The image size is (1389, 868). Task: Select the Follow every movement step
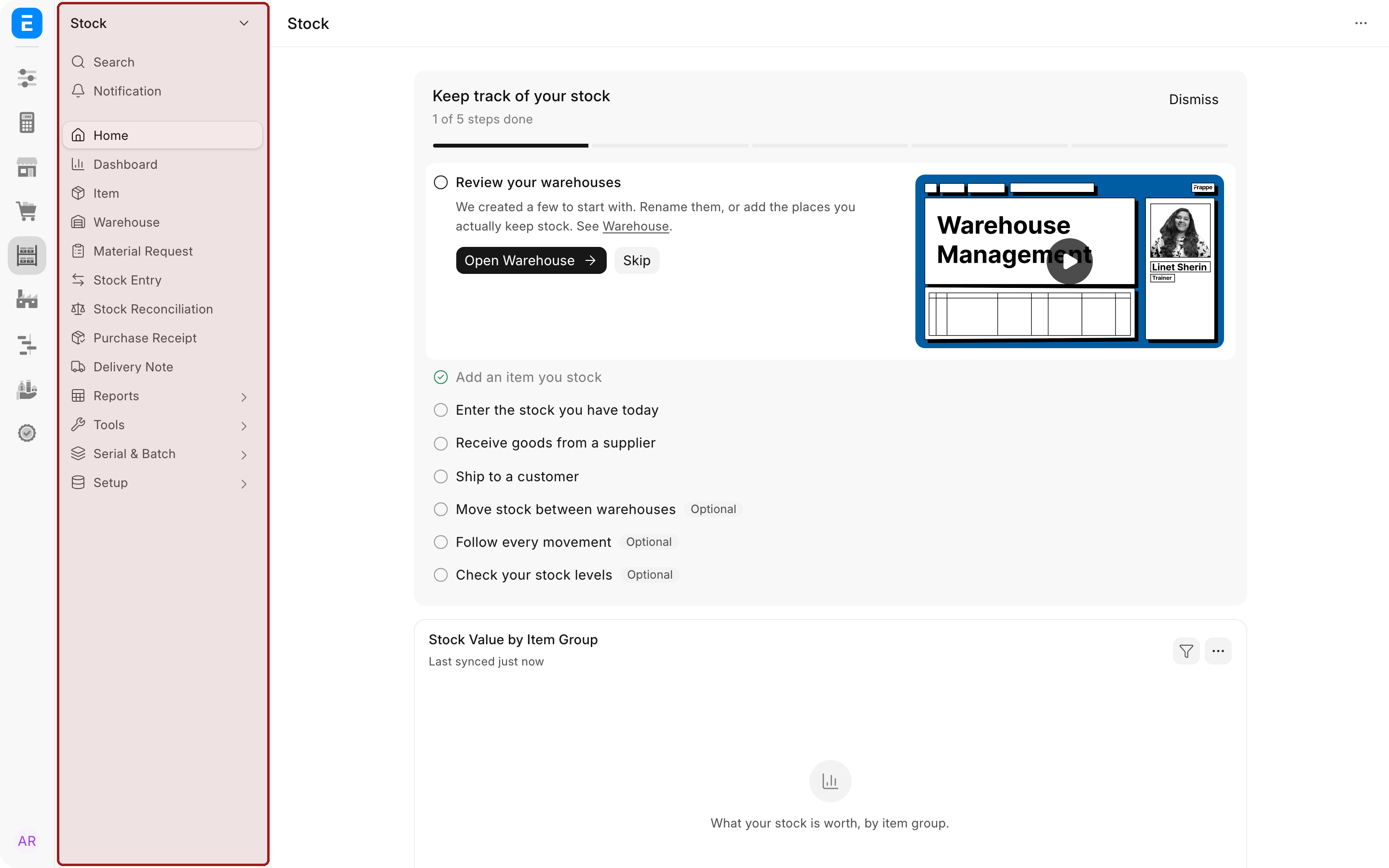coord(533,542)
